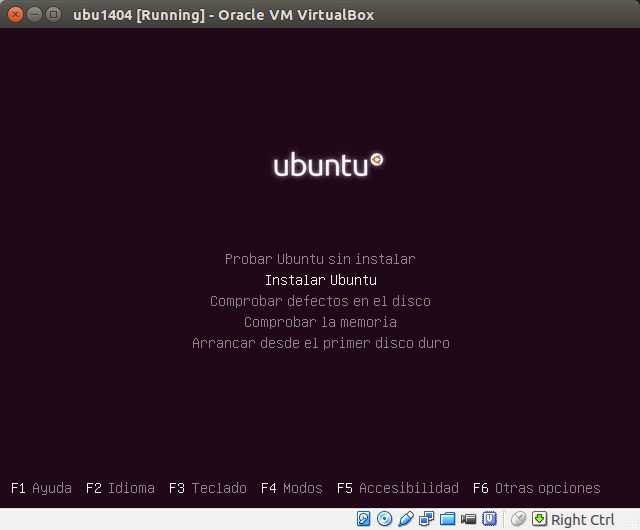Click the hard disk activity icon

[x=363, y=519]
